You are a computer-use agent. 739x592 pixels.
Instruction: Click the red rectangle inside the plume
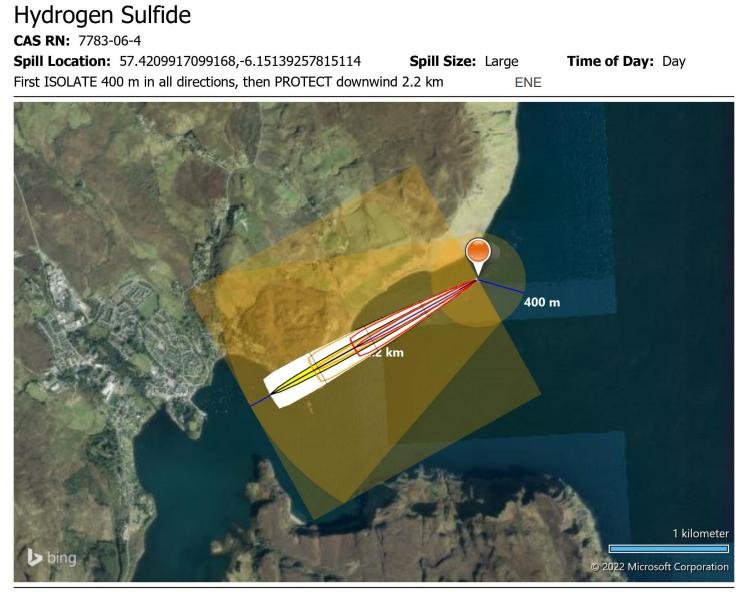364,343
